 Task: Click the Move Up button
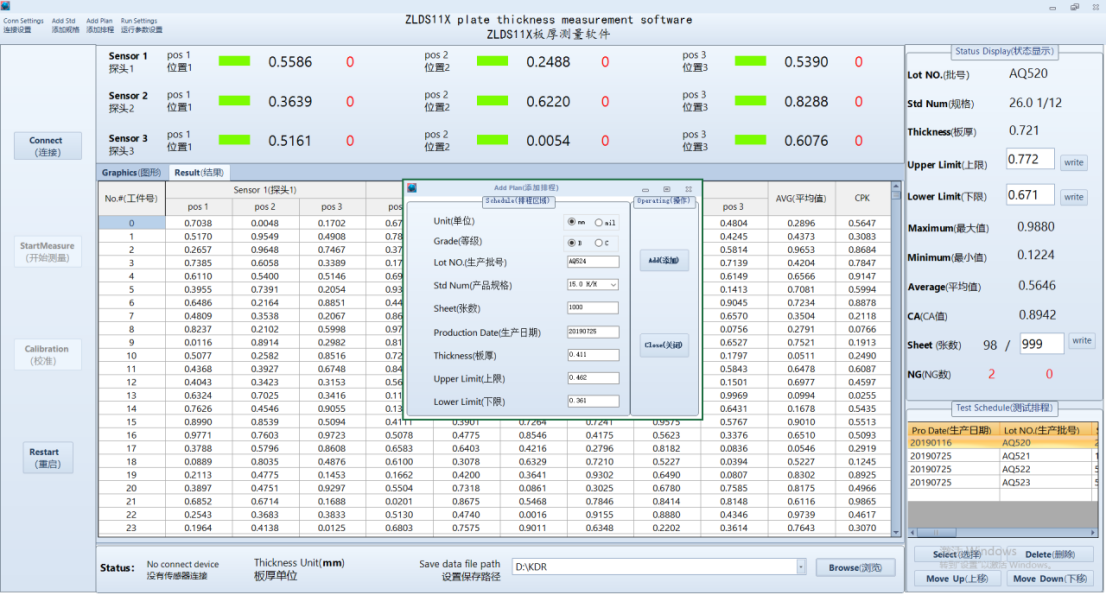956,579
